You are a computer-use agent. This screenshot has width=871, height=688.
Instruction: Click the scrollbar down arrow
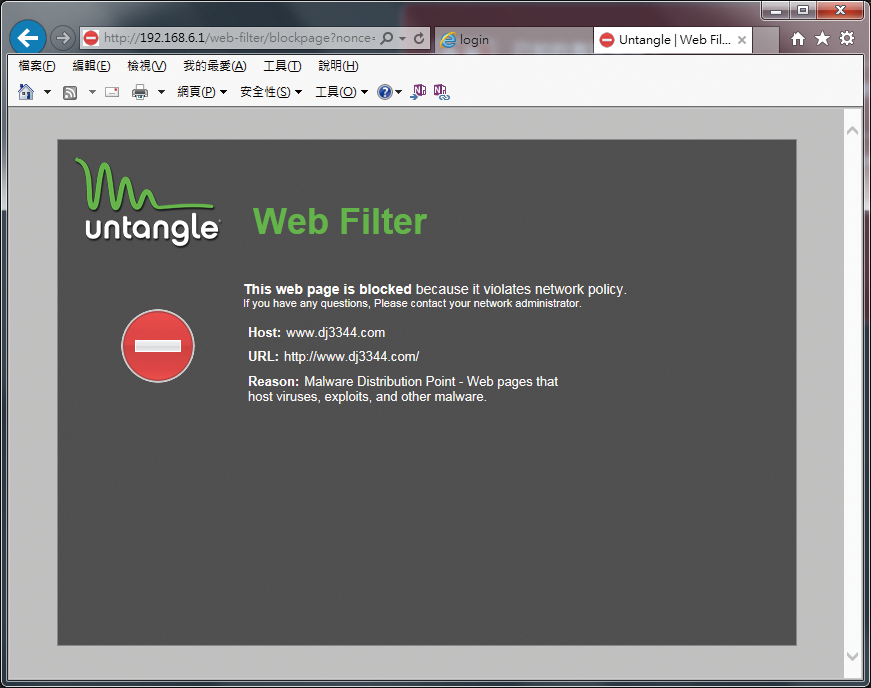(852, 656)
